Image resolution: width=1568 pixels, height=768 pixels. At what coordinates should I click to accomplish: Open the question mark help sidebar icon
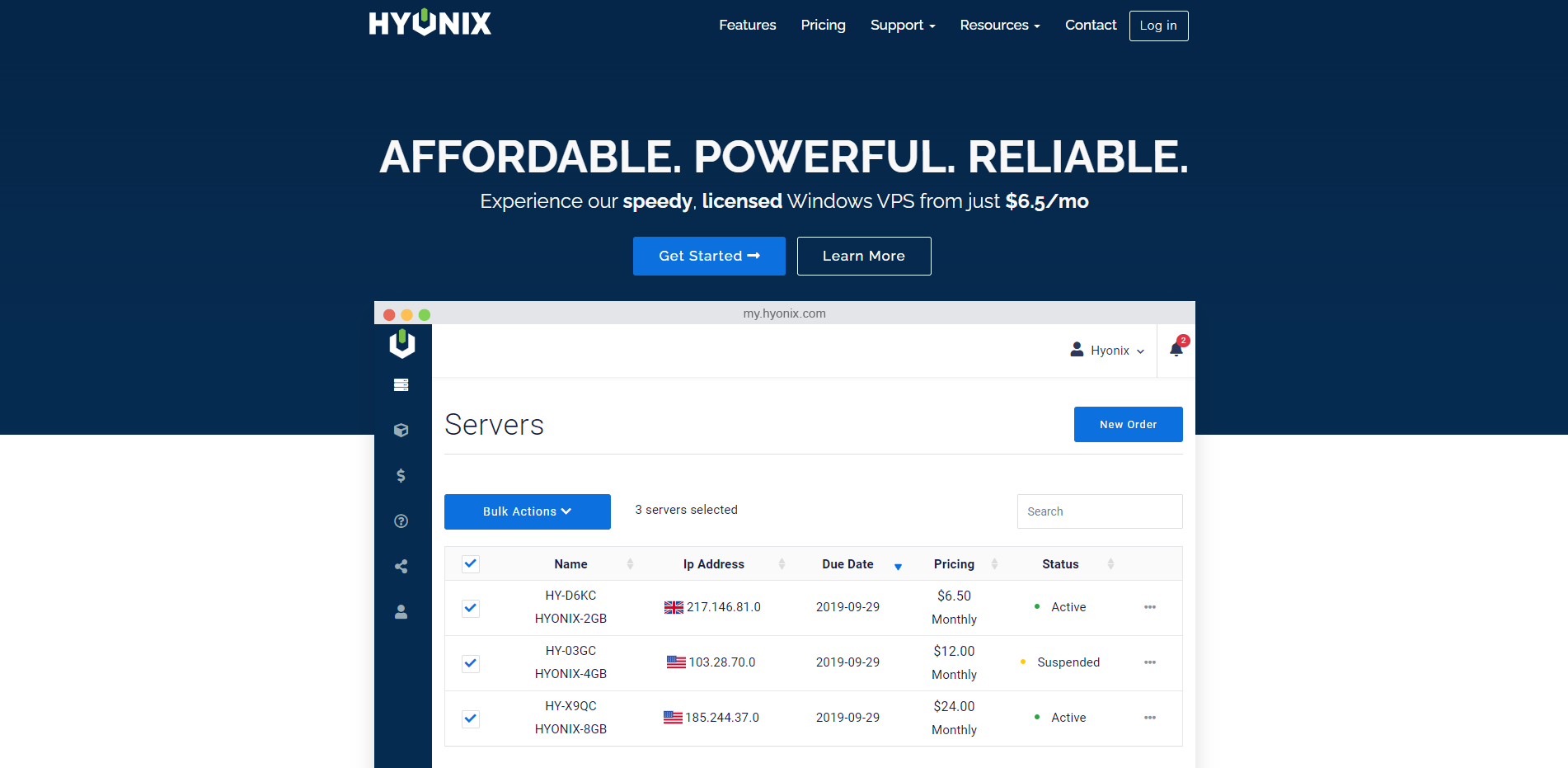click(x=401, y=521)
